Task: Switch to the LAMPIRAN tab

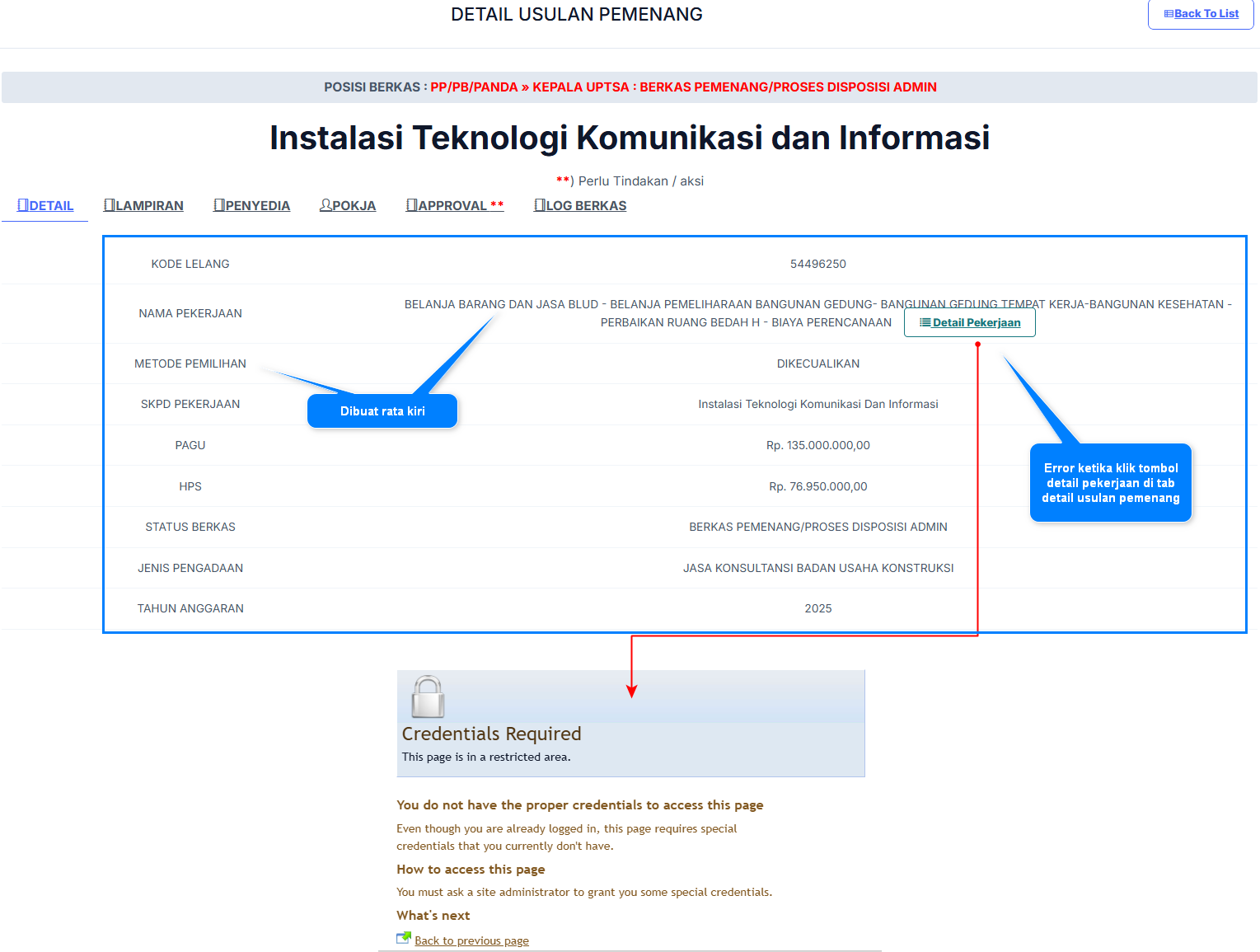Action: click(143, 206)
